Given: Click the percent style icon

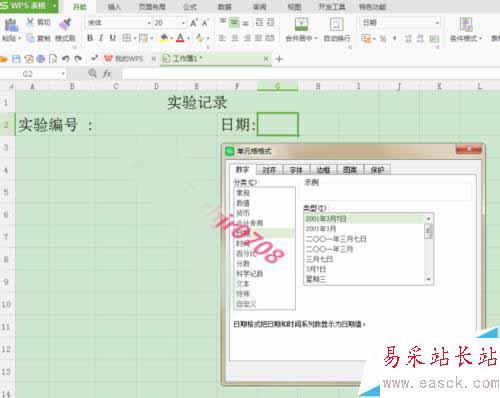Looking at the screenshot, I should pyautogui.click(x=383, y=39).
